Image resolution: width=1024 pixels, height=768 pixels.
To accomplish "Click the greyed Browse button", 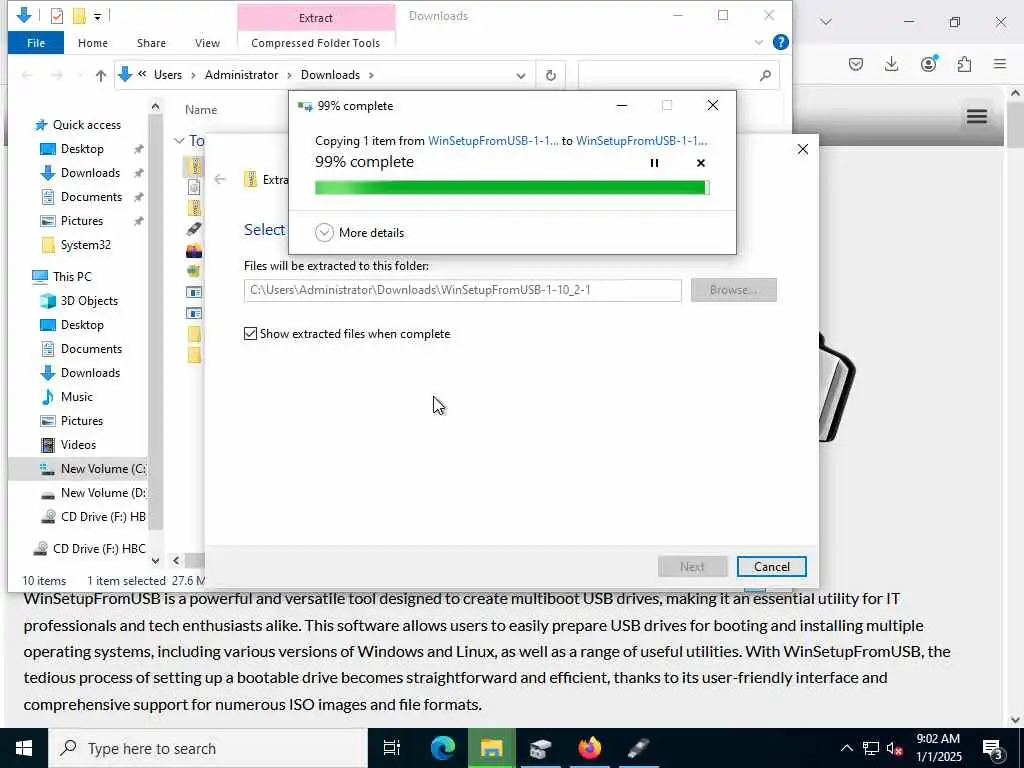I will click(733, 290).
